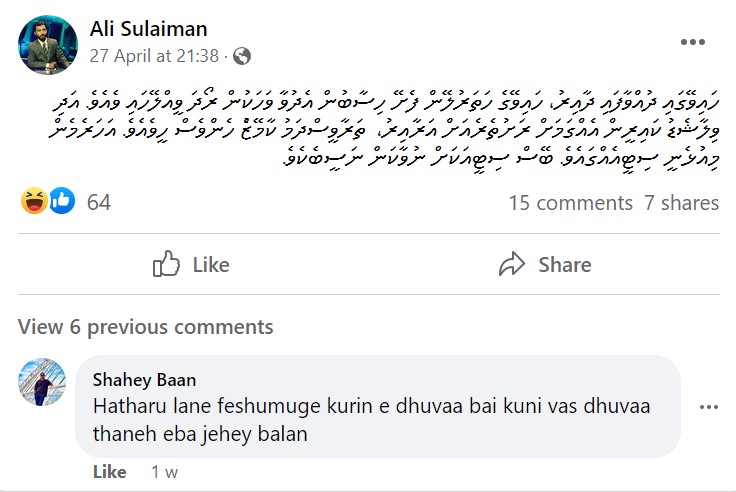
Task: Open the comment options three-dot menu
Action: click(x=708, y=408)
